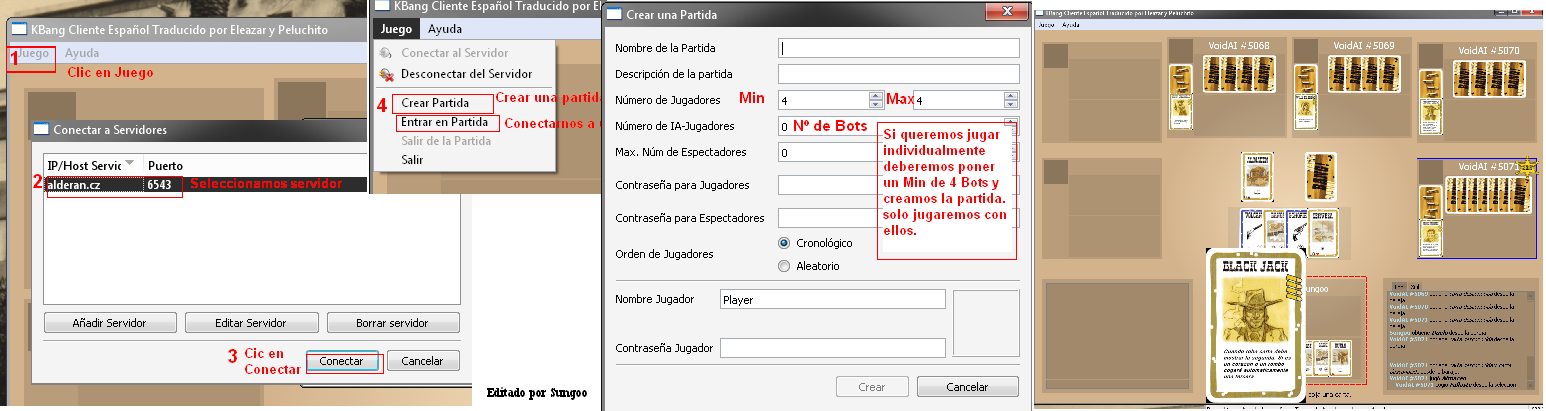Decrease minimum number of players
Screen dimensions: 1546x411
(876, 104)
